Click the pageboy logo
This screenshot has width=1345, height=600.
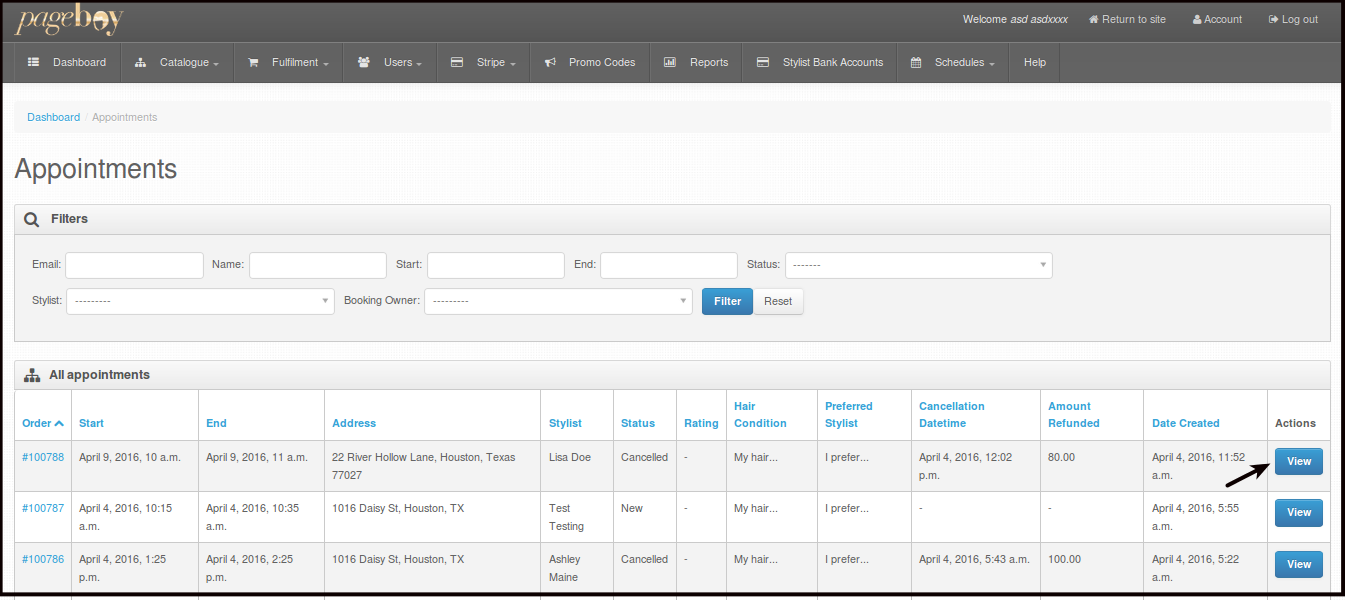click(x=70, y=20)
